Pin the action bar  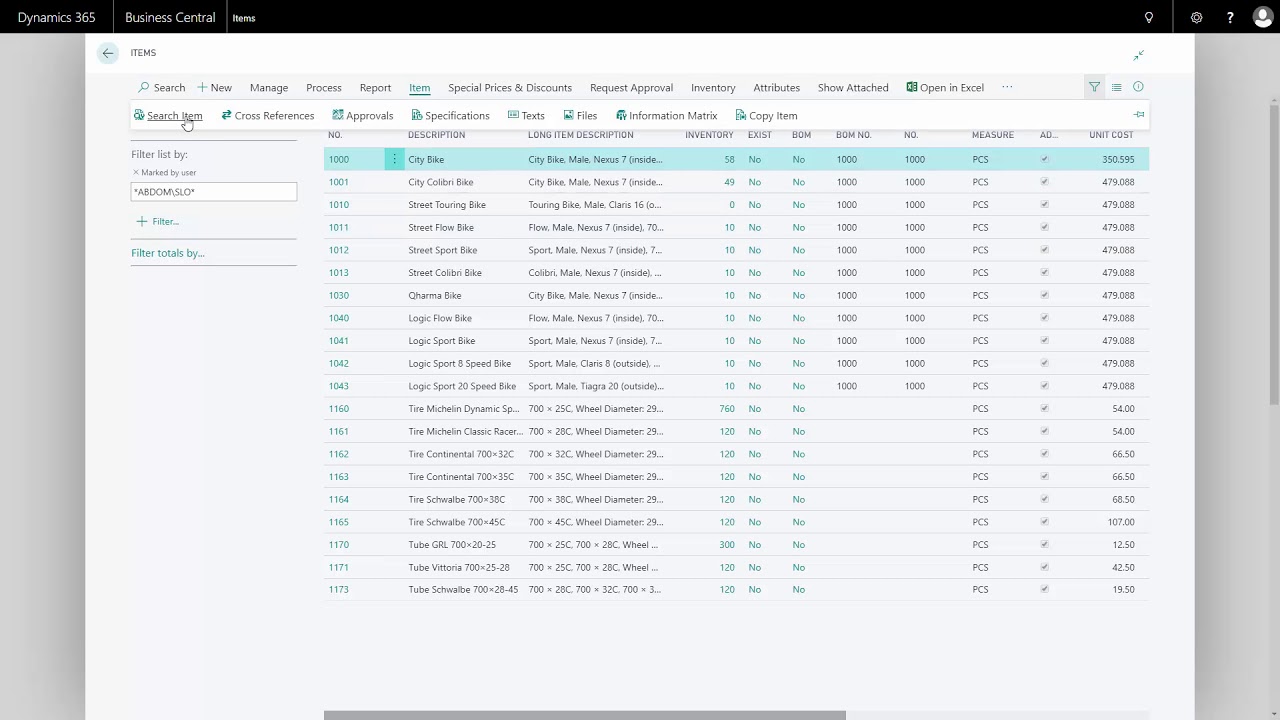1139,115
